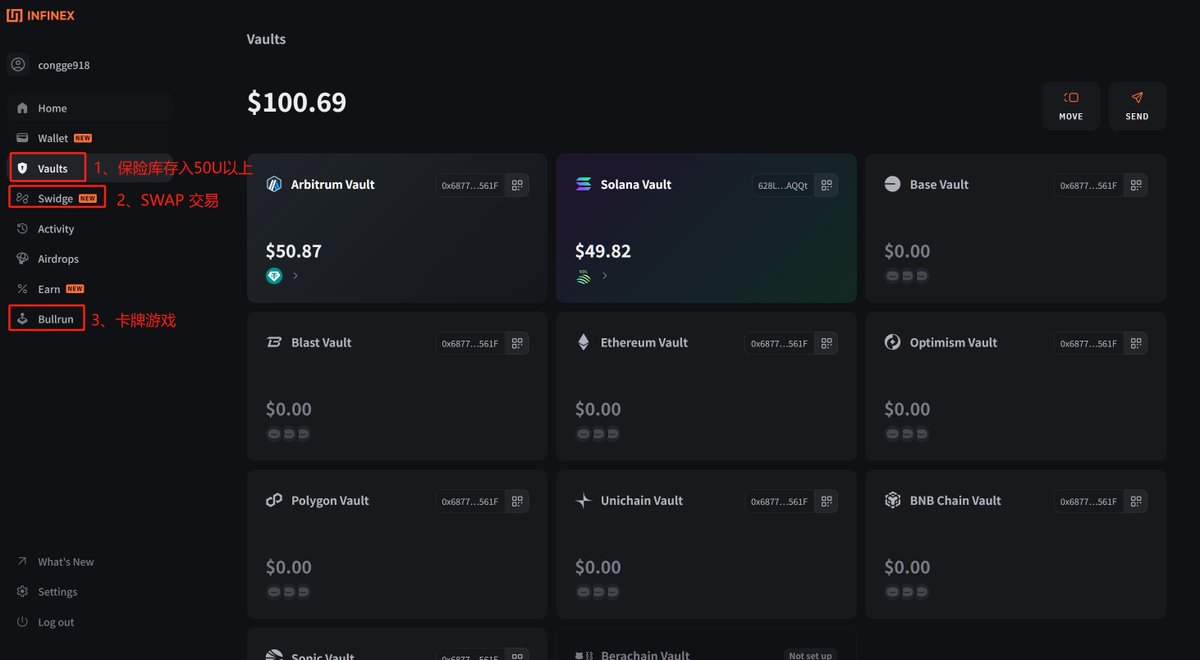Expand Solana Vault token chevron

[604, 276]
